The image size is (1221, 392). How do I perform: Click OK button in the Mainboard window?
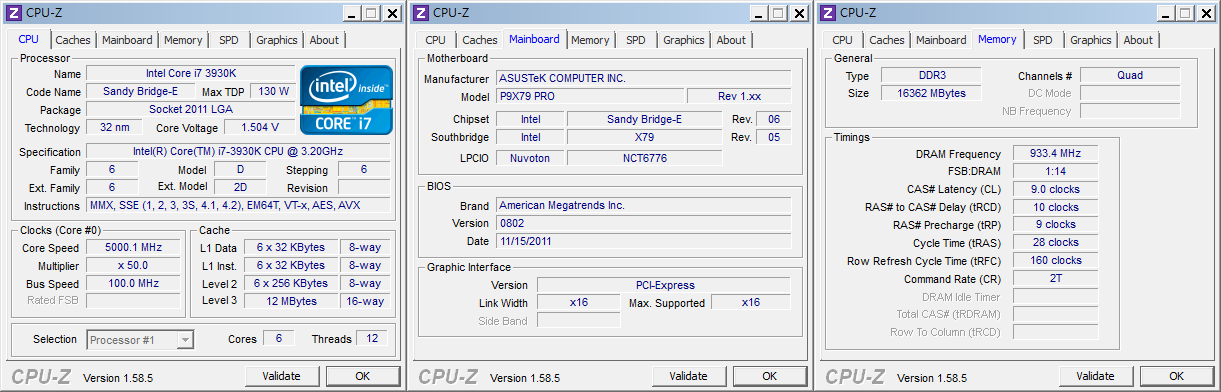[770, 376]
